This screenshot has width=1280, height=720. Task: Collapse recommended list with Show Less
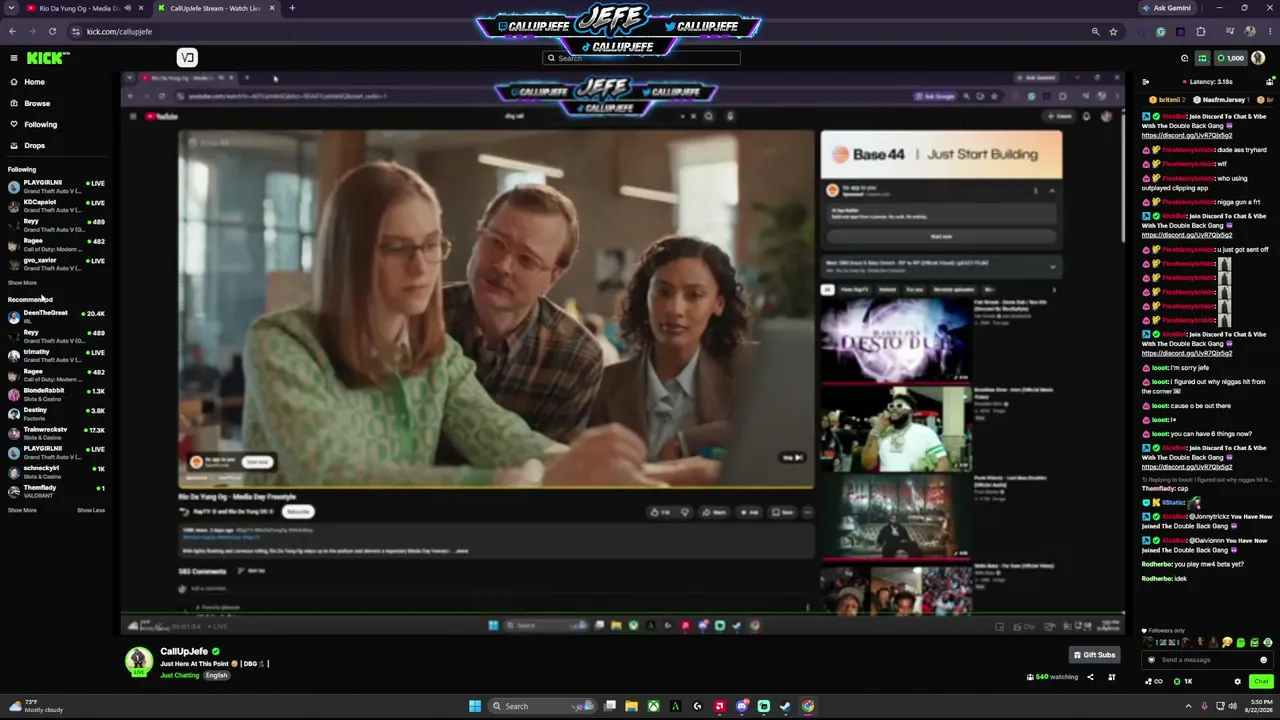point(91,510)
